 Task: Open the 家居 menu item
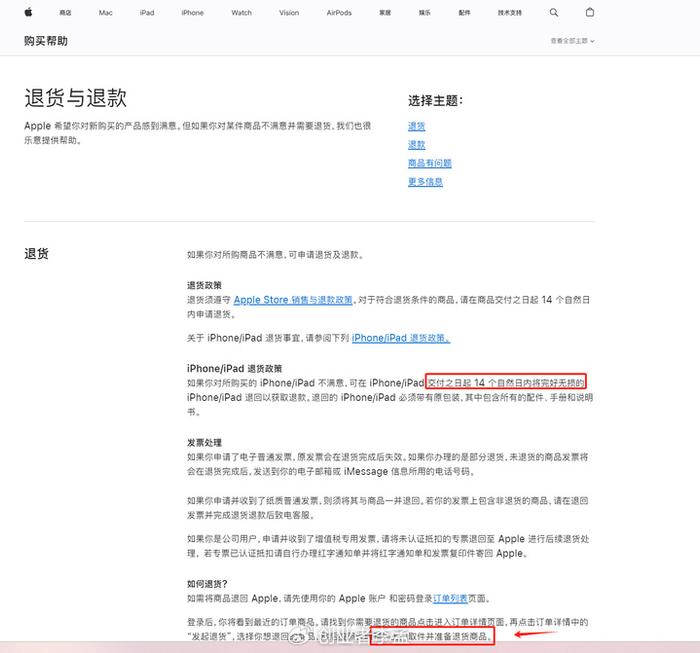click(385, 13)
